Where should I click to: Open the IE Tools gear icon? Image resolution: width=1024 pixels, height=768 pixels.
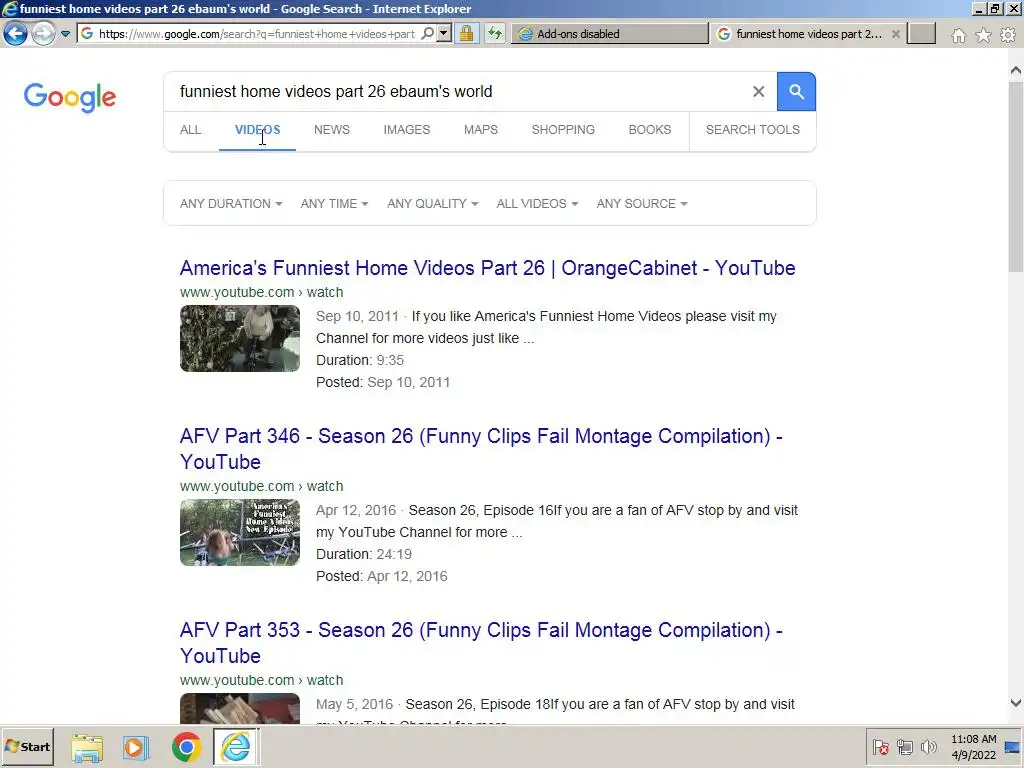click(1008, 35)
